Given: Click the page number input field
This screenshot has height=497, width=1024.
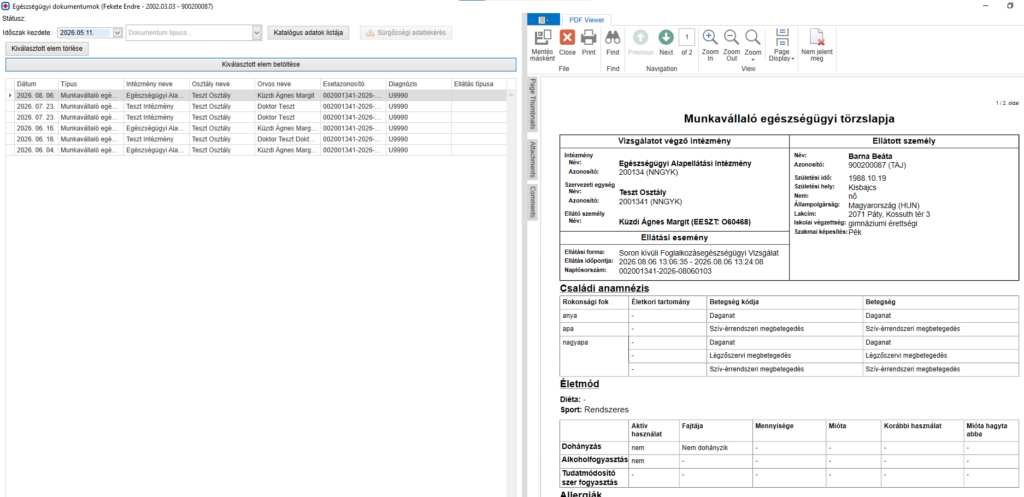Looking at the screenshot, I should coord(686,37).
